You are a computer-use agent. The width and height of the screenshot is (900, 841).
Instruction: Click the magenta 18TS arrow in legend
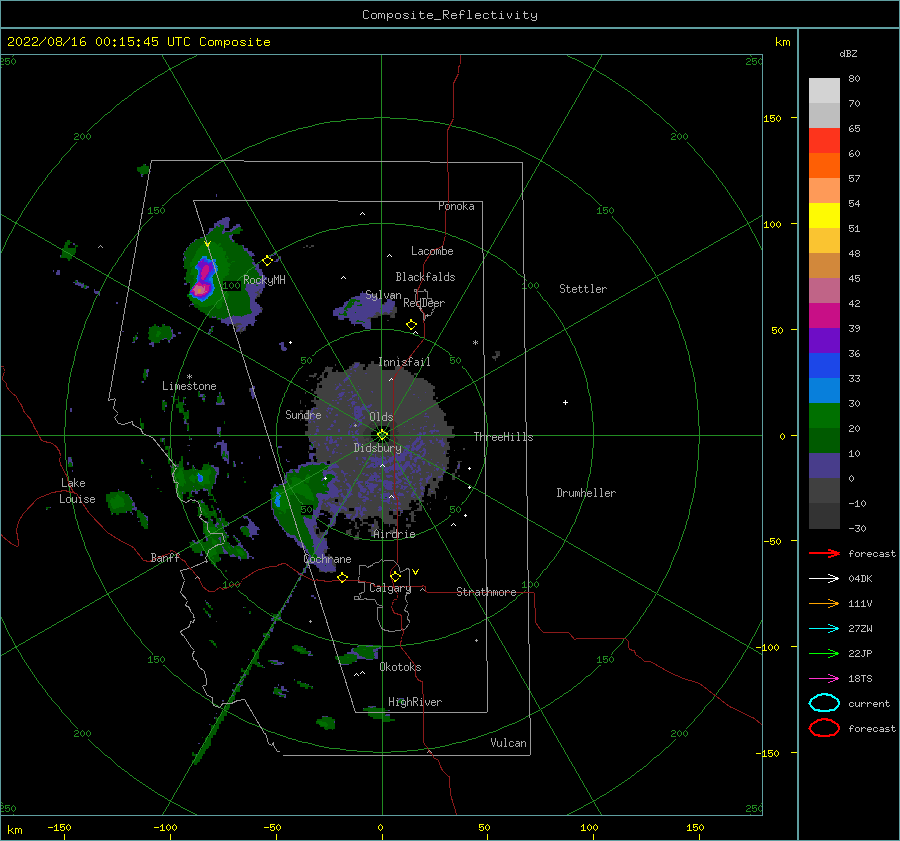(x=824, y=679)
